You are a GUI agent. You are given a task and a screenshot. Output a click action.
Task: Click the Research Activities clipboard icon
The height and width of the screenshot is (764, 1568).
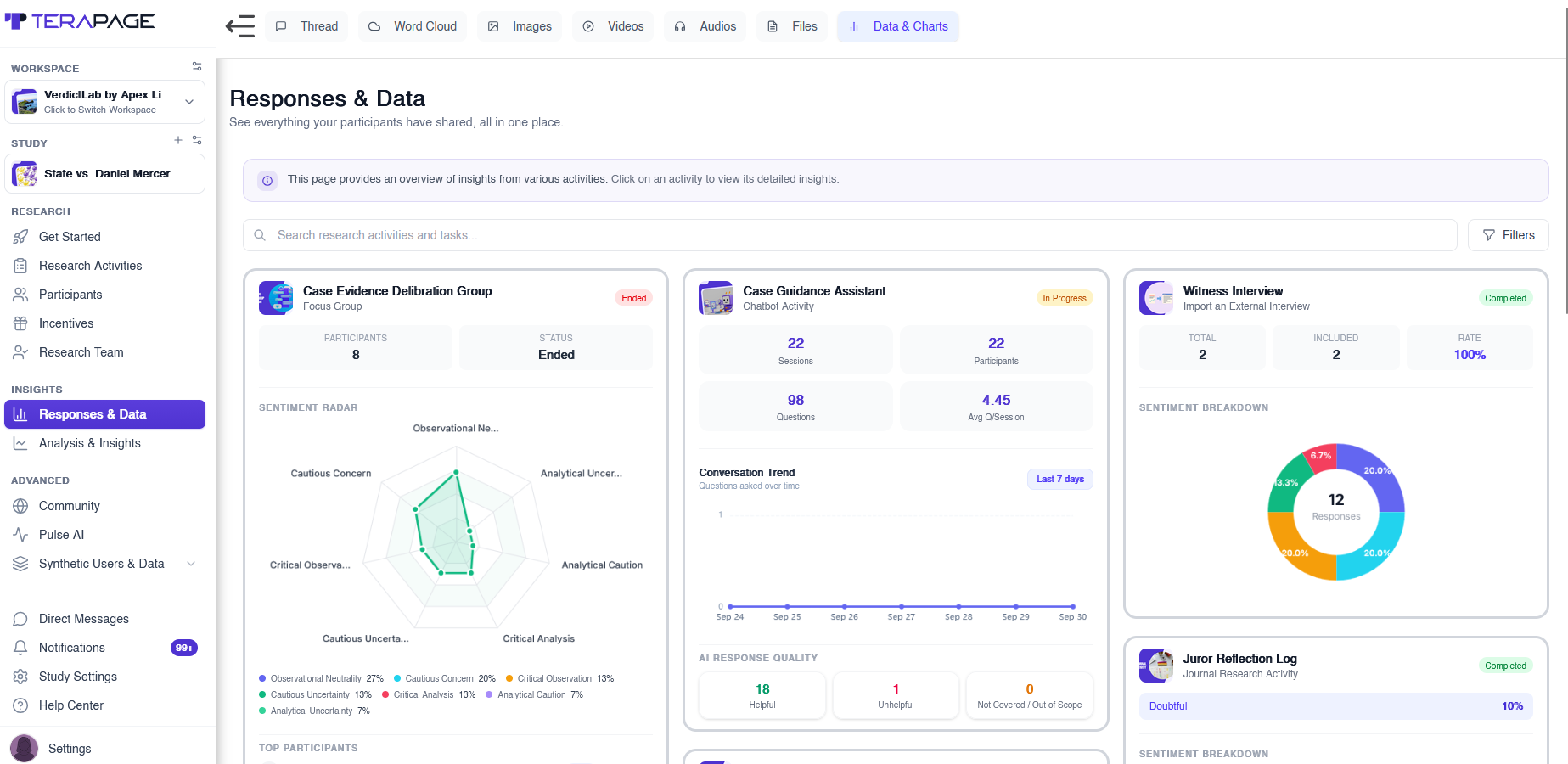tap(20, 266)
